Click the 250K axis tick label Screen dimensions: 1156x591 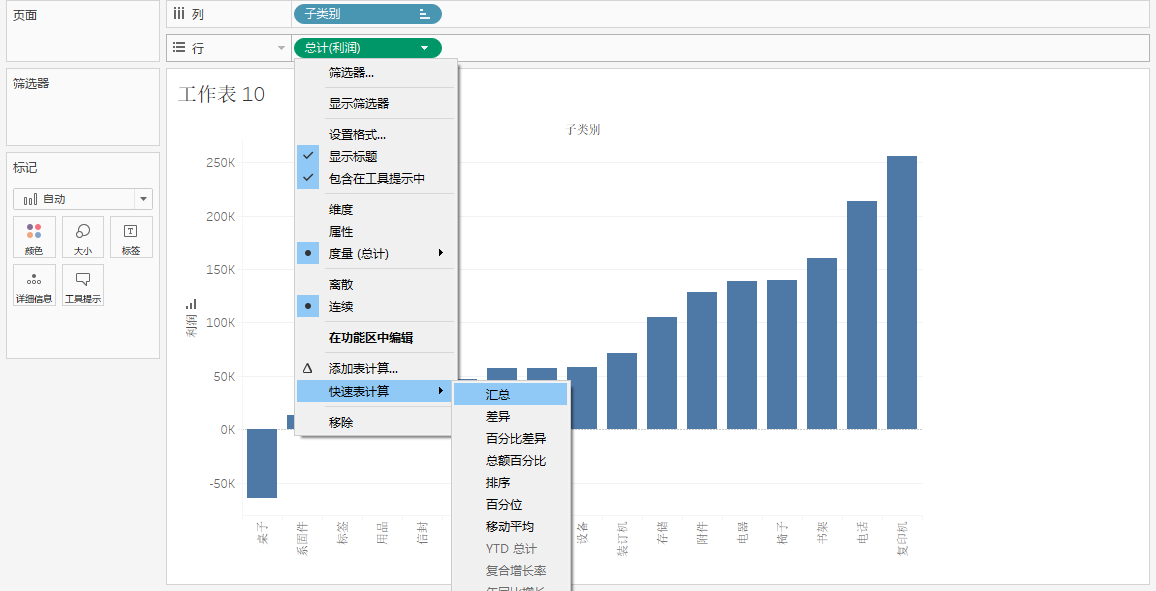coord(220,163)
